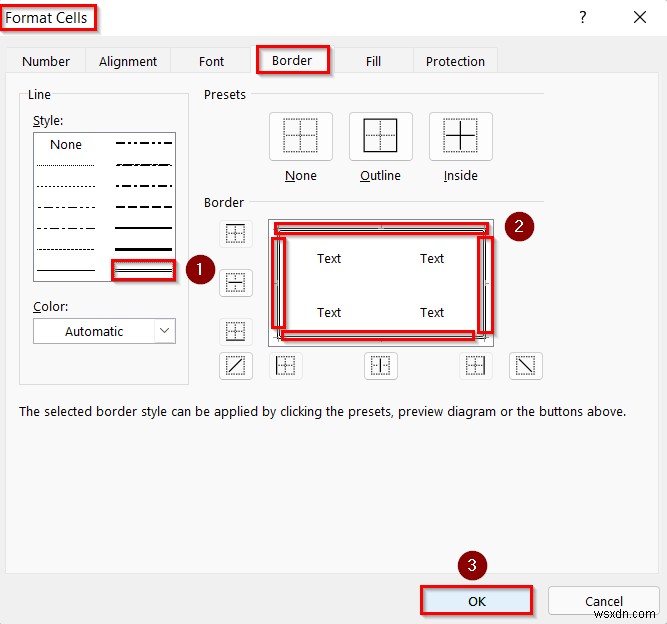Select the thin dash-dot-dot line style in left column
Image resolution: width=667 pixels, height=624 pixels.
(66, 207)
